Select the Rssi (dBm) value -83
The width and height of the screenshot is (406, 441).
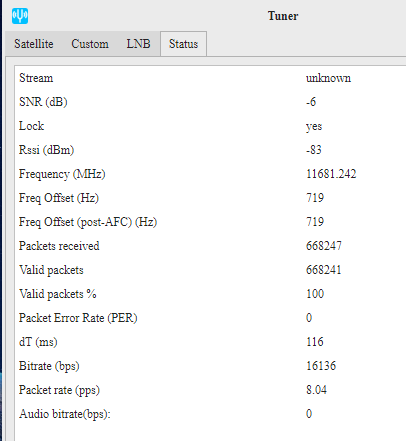[314, 150]
